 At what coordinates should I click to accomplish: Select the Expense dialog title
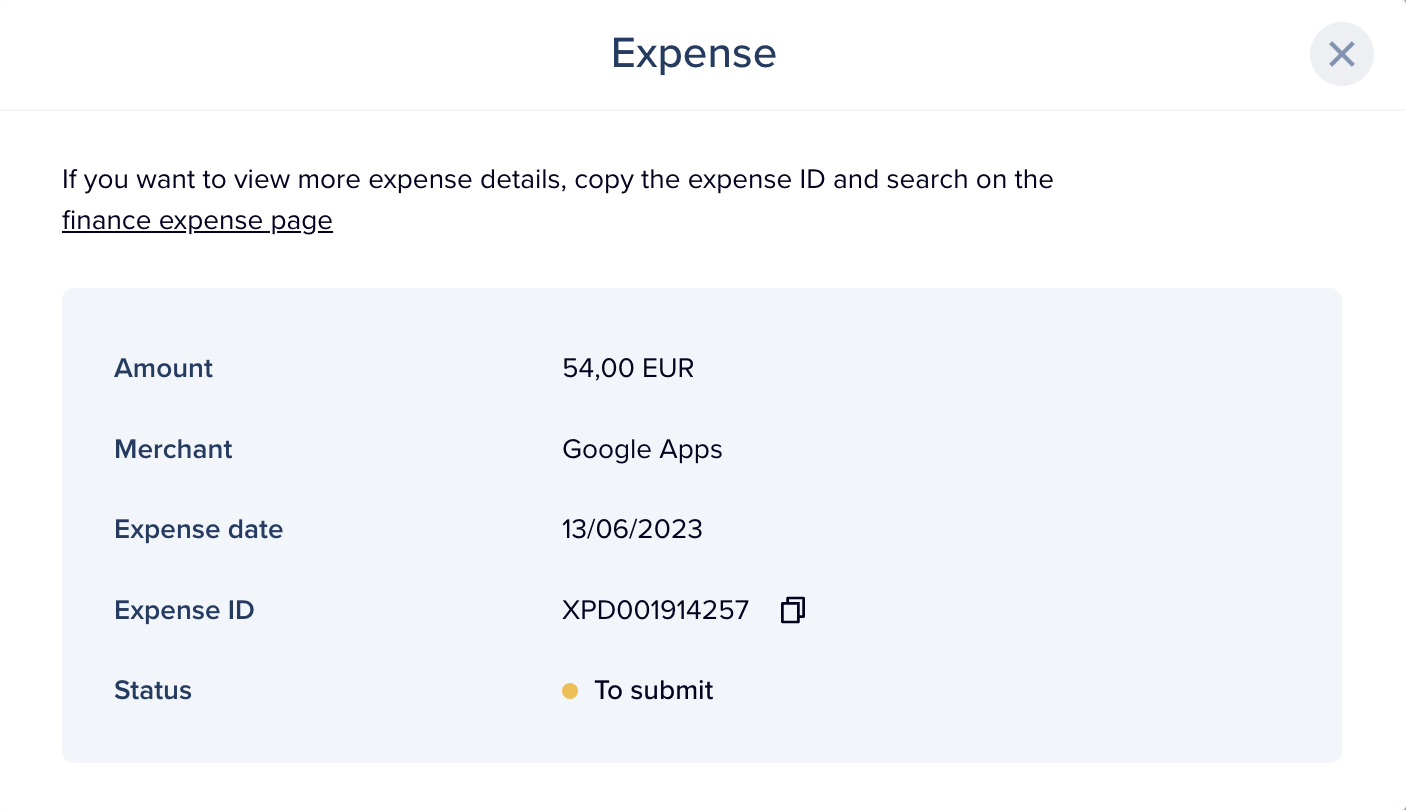[x=693, y=53]
